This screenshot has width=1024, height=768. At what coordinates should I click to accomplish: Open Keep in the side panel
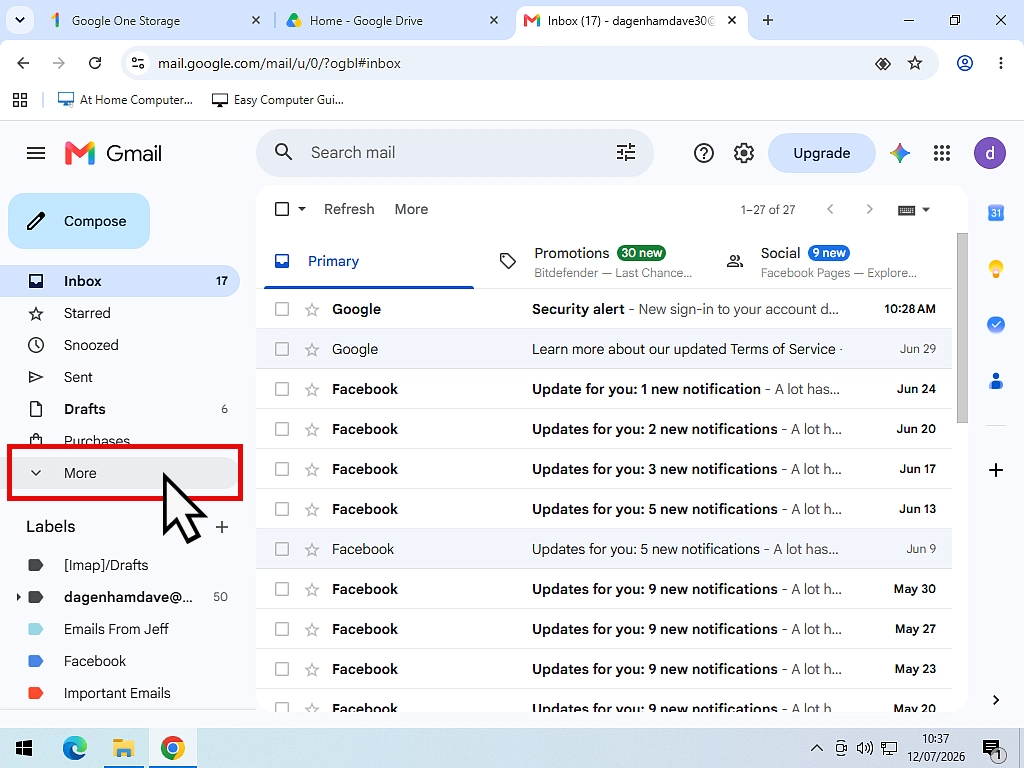[x=996, y=268]
